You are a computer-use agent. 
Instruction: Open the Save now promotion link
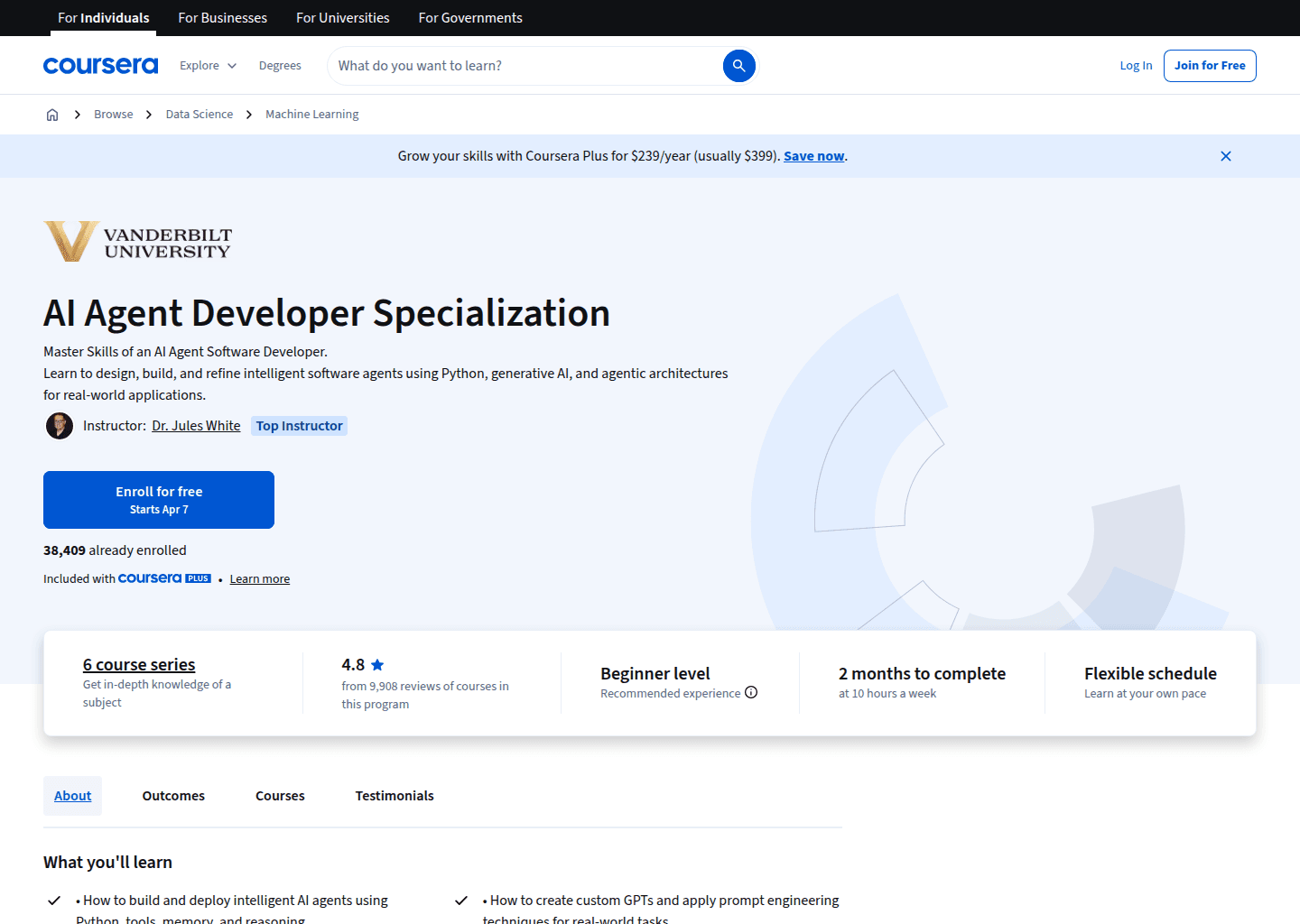click(x=813, y=155)
